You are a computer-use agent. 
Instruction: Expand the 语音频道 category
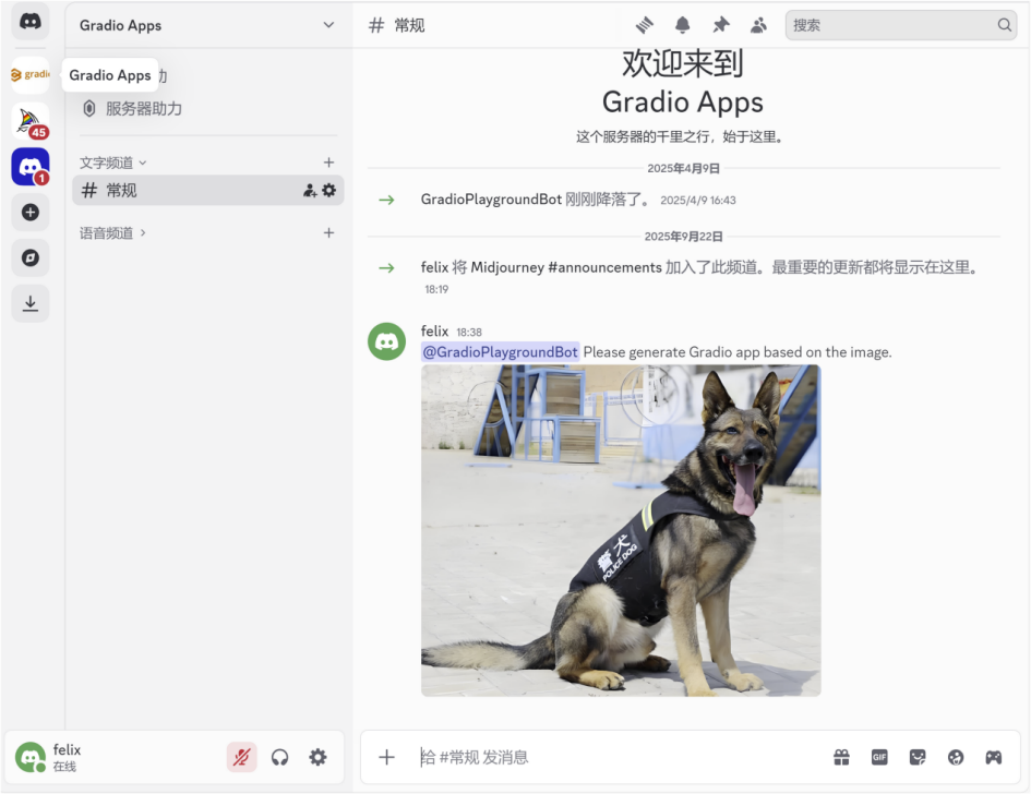tap(113, 233)
